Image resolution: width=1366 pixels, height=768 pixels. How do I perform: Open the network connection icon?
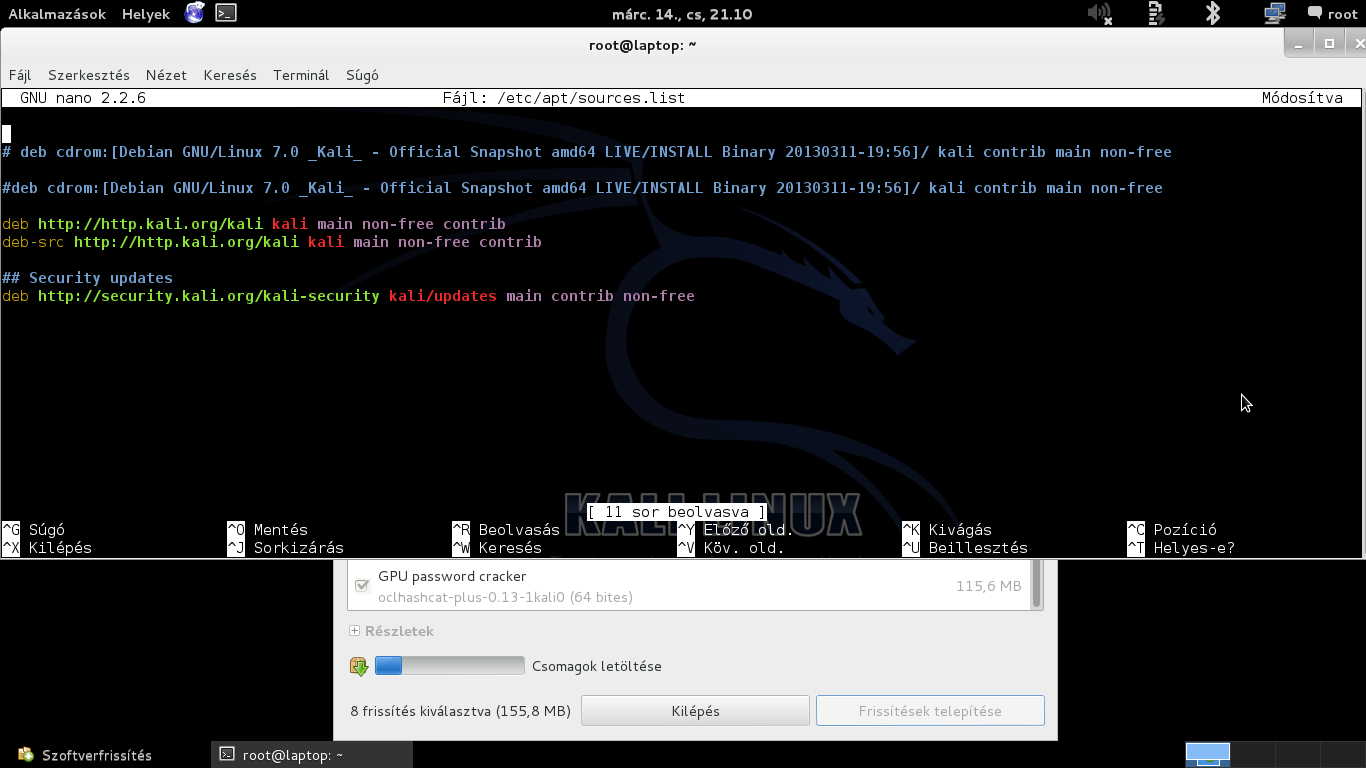click(1274, 13)
